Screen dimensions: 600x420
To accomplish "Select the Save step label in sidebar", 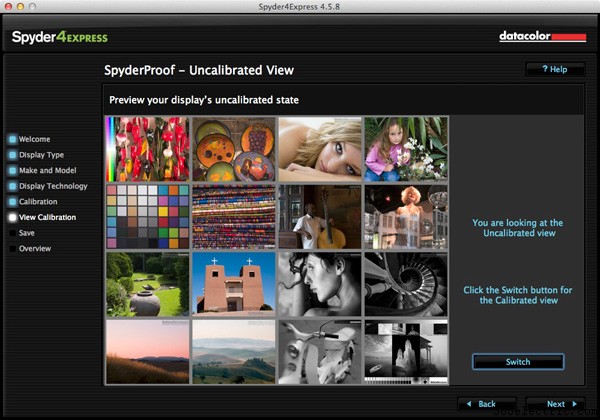I will (x=26, y=233).
